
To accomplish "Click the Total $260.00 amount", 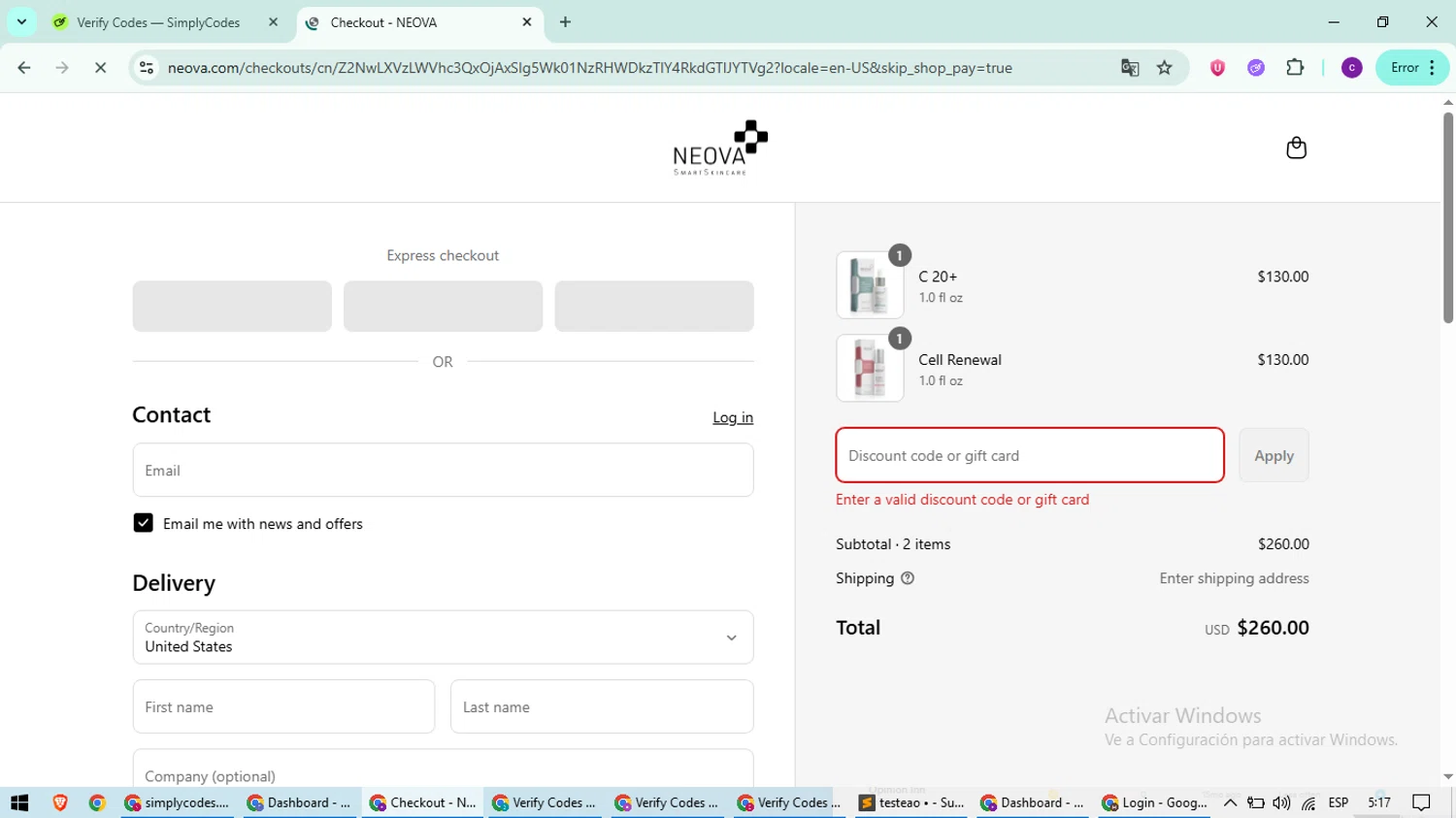I will click(x=1273, y=628).
